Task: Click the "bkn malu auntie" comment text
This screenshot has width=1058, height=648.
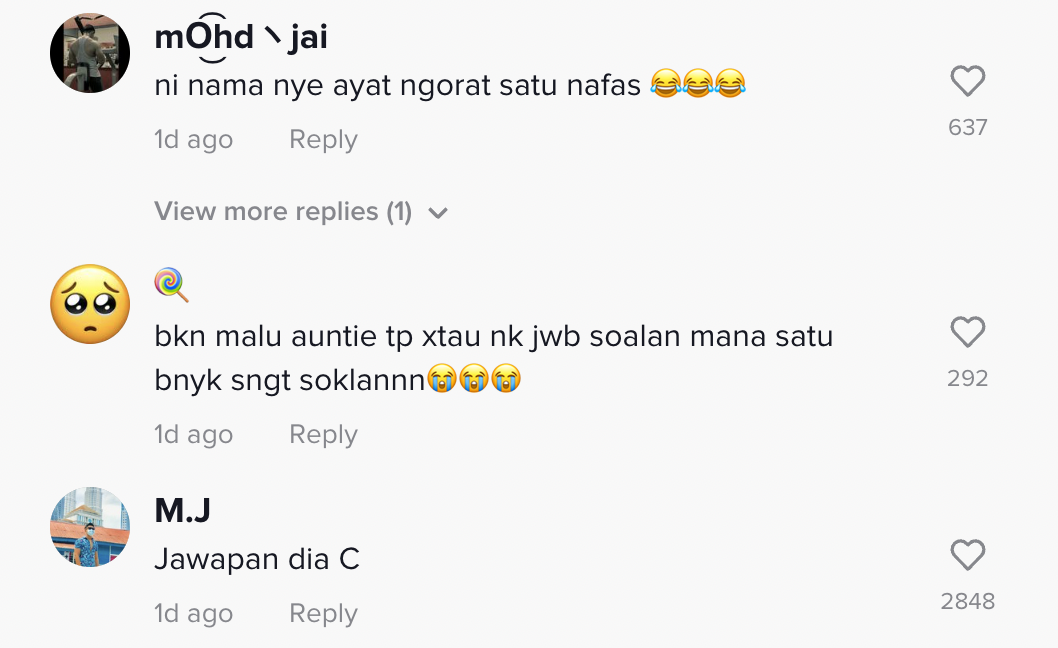Action: point(493,336)
